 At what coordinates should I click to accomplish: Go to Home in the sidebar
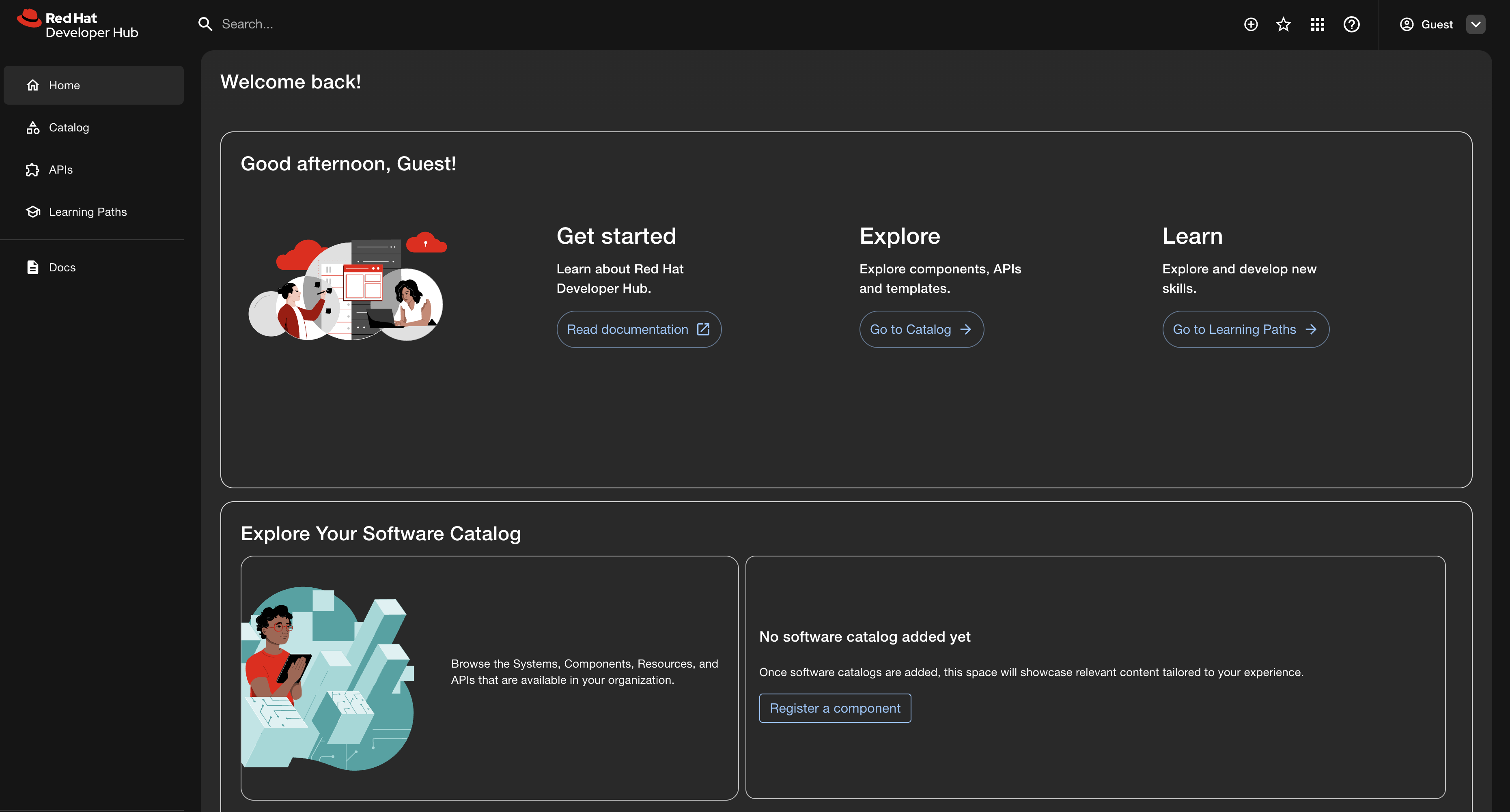(94, 85)
